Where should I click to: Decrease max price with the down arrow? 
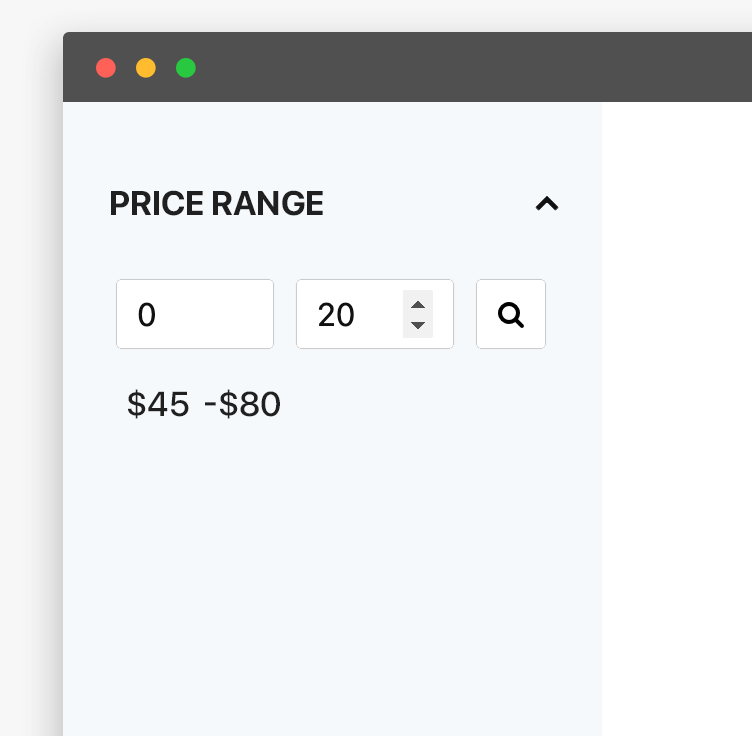pyautogui.click(x=418, y=325)
